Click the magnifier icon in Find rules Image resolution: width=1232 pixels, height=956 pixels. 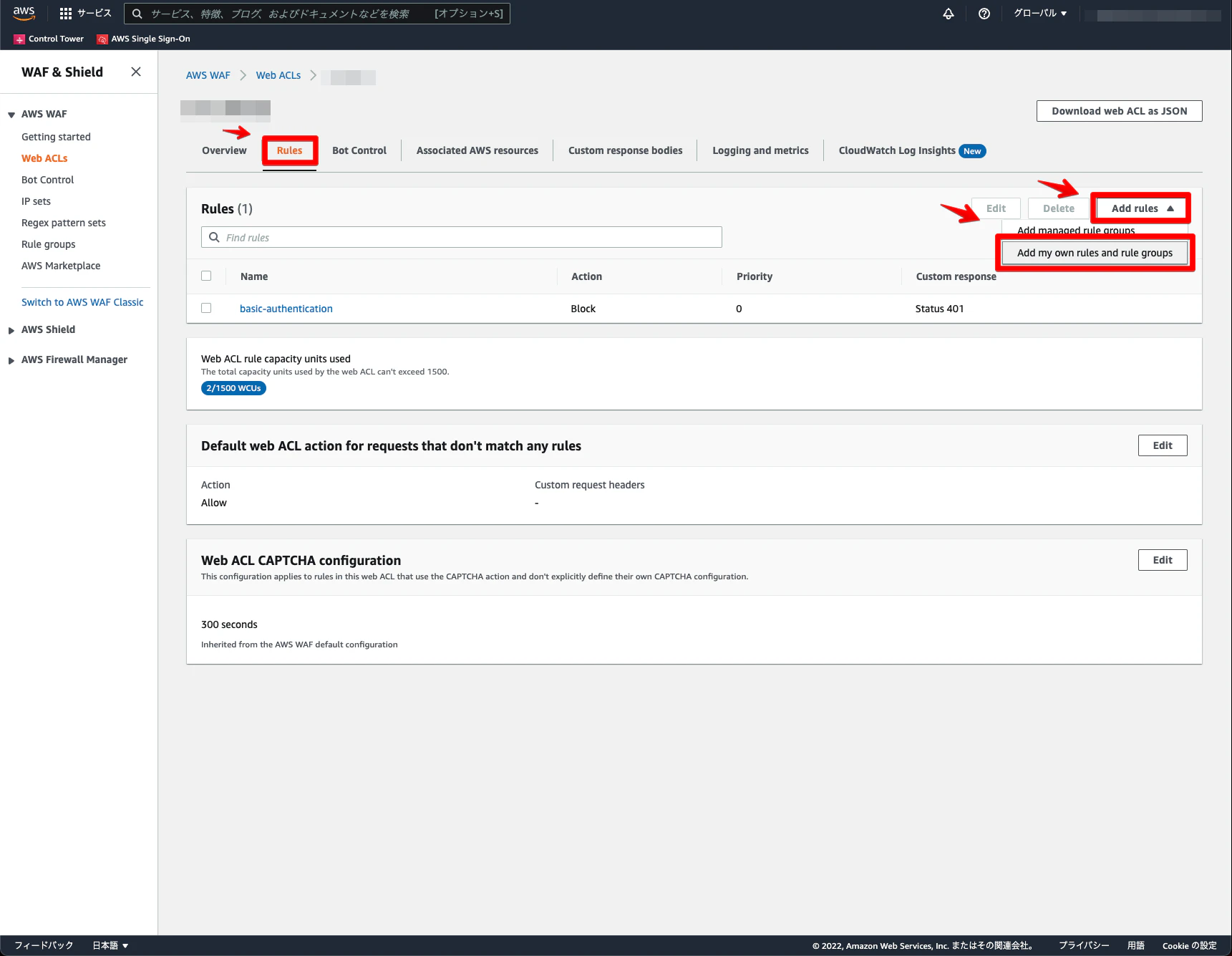click(x=214, y=237)
